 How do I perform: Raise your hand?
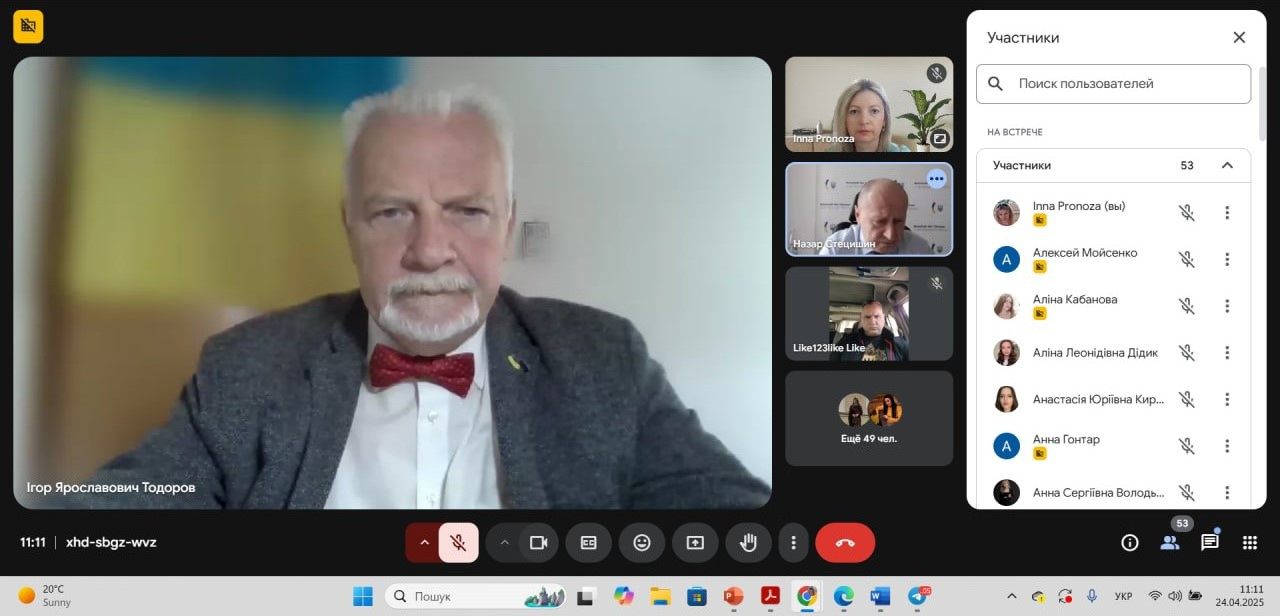click(748, 542)
